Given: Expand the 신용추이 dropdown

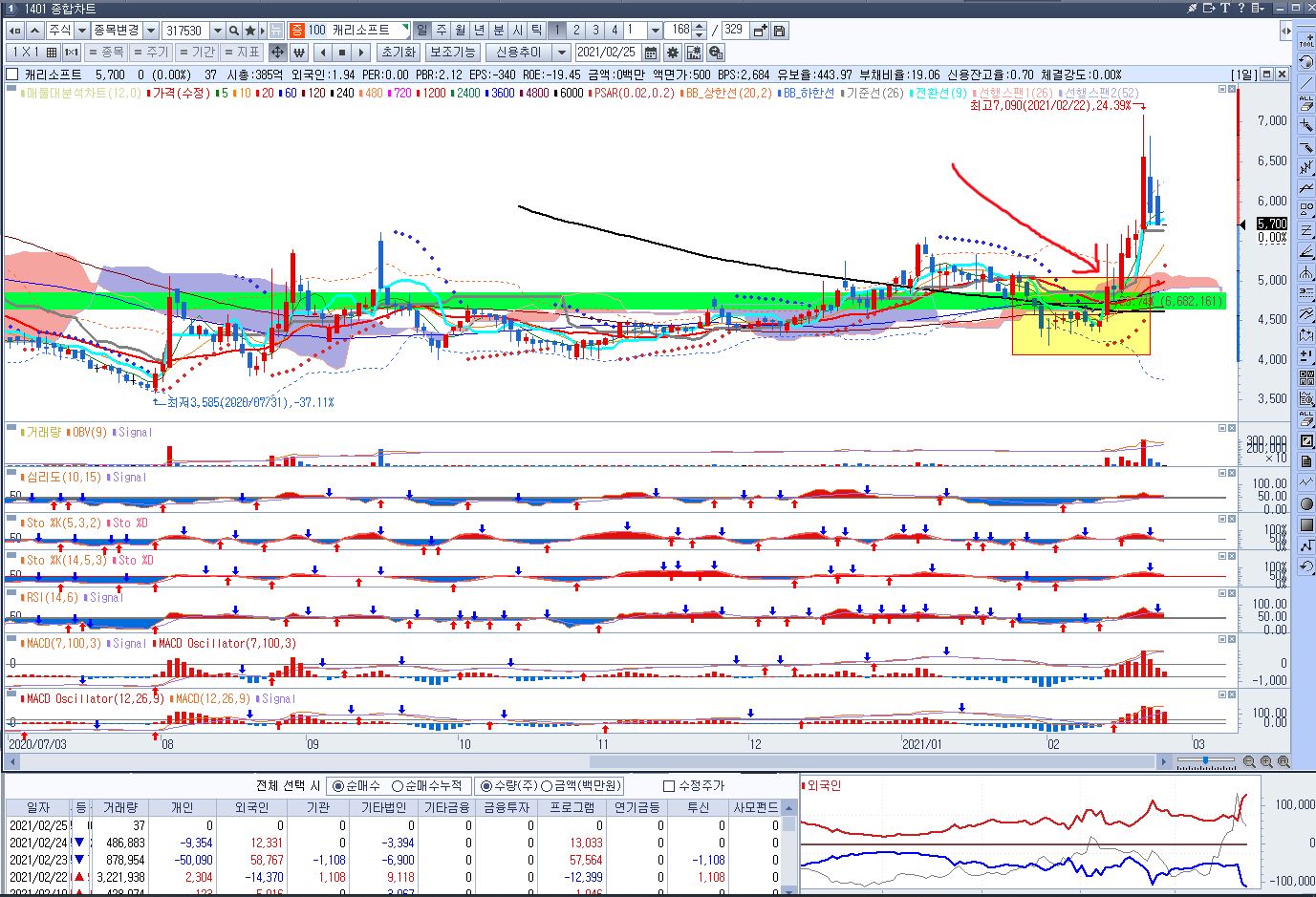Looking at the screenshot, I should (x=562, y=53).
